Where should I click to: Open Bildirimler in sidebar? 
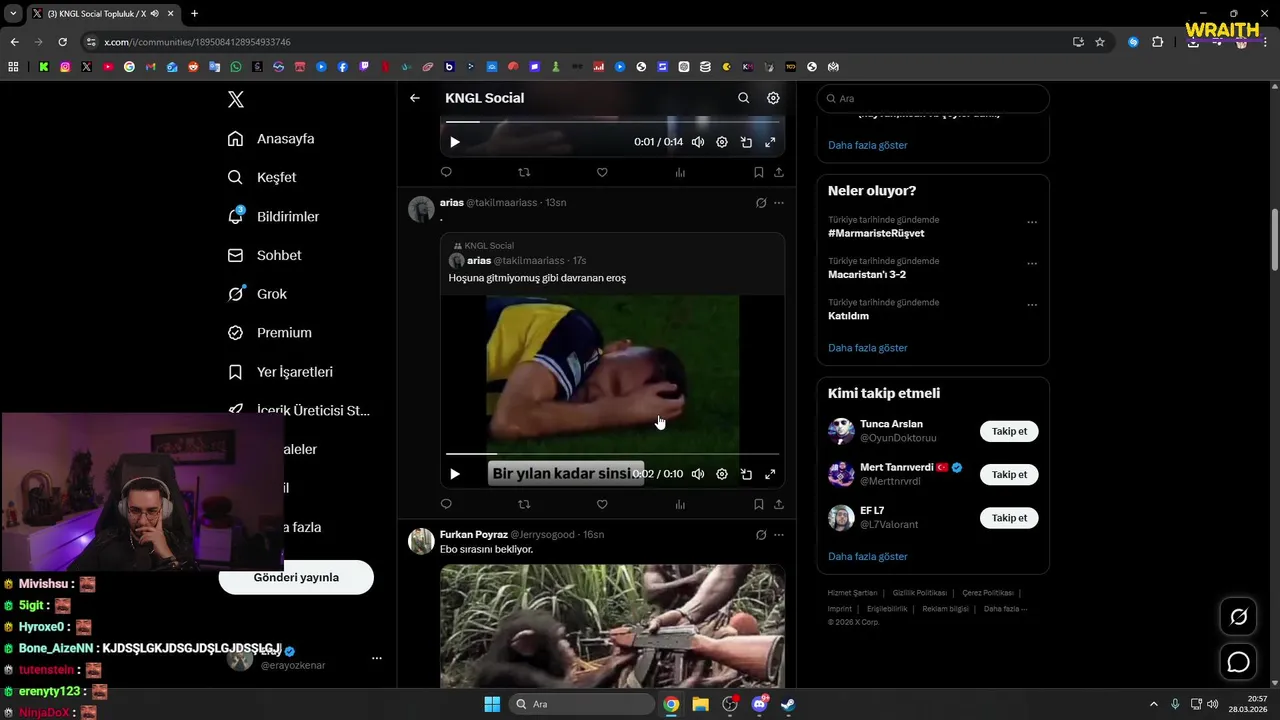point(273,216)
